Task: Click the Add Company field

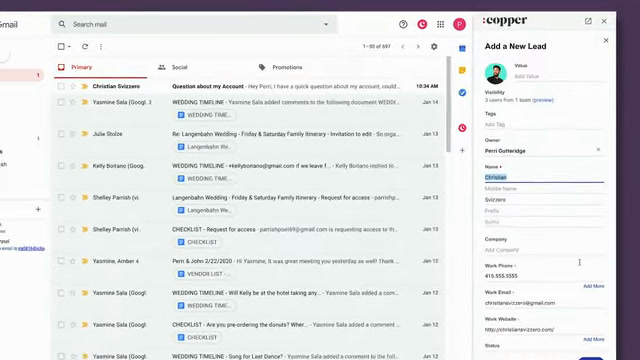Action: [x=544, y=250]
